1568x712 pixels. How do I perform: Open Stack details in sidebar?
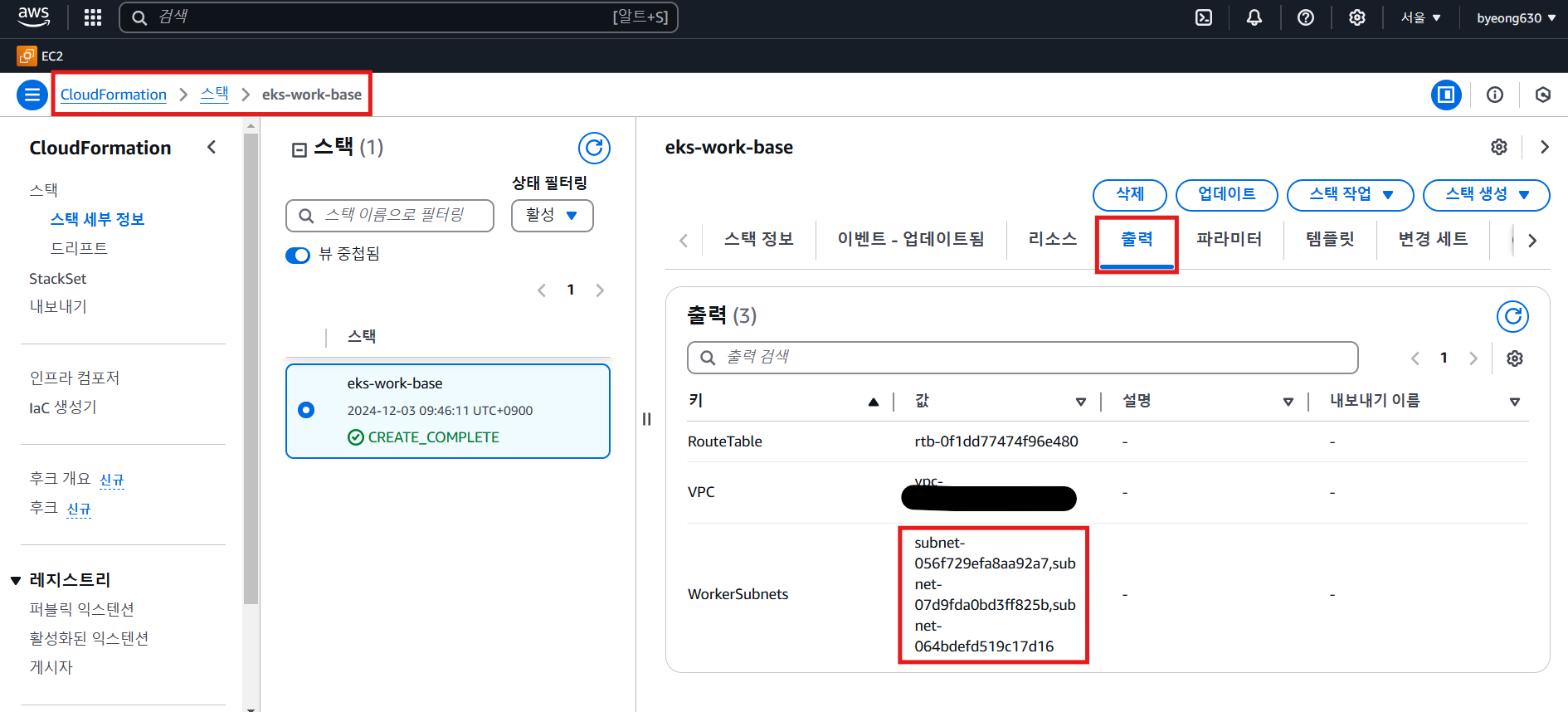(x=98, y=219)
